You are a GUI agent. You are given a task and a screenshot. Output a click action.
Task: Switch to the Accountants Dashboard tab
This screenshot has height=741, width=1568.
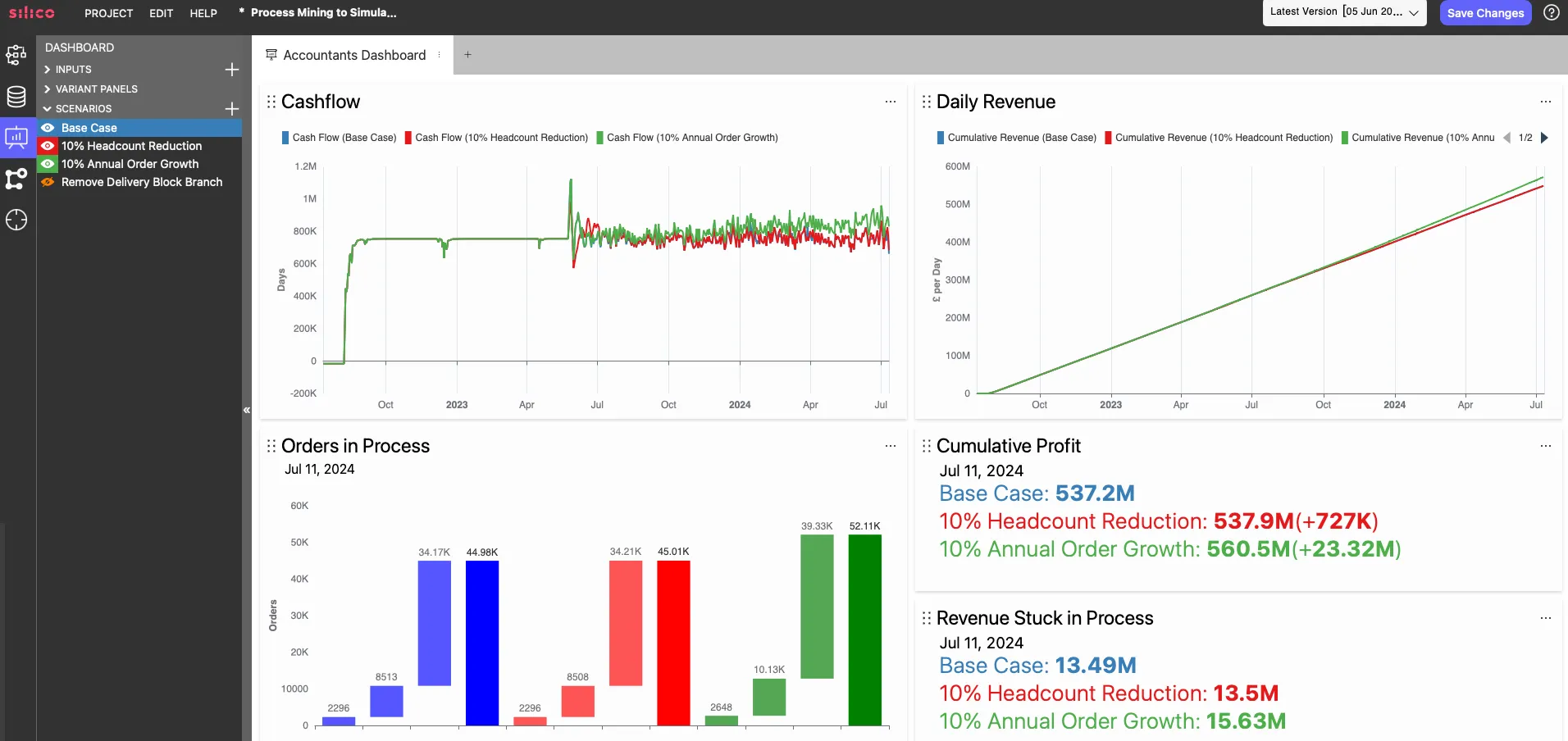353,55
